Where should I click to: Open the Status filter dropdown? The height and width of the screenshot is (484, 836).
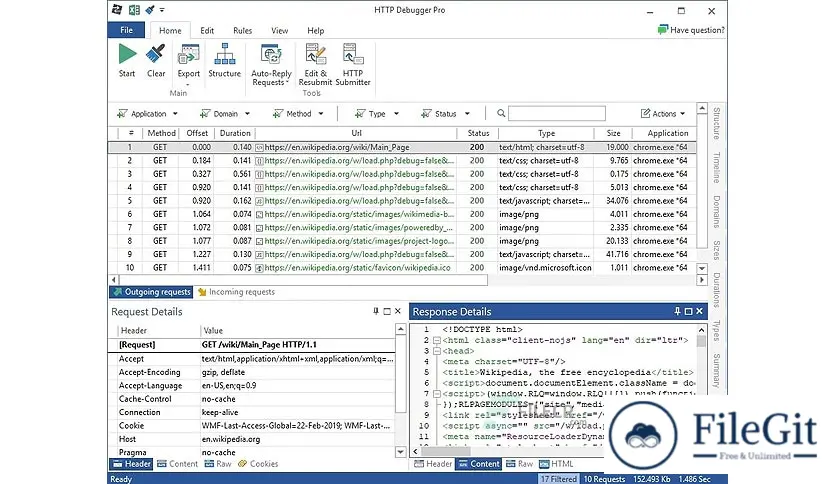coord(445,114)
